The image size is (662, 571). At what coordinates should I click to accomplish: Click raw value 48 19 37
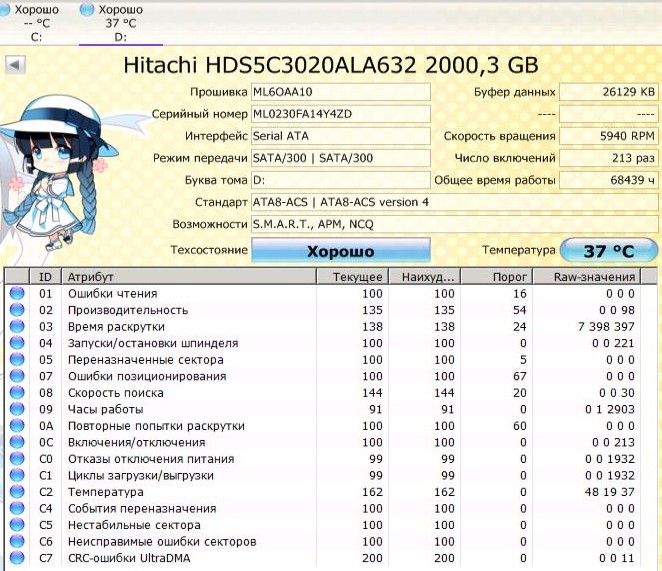pos(610,492)
